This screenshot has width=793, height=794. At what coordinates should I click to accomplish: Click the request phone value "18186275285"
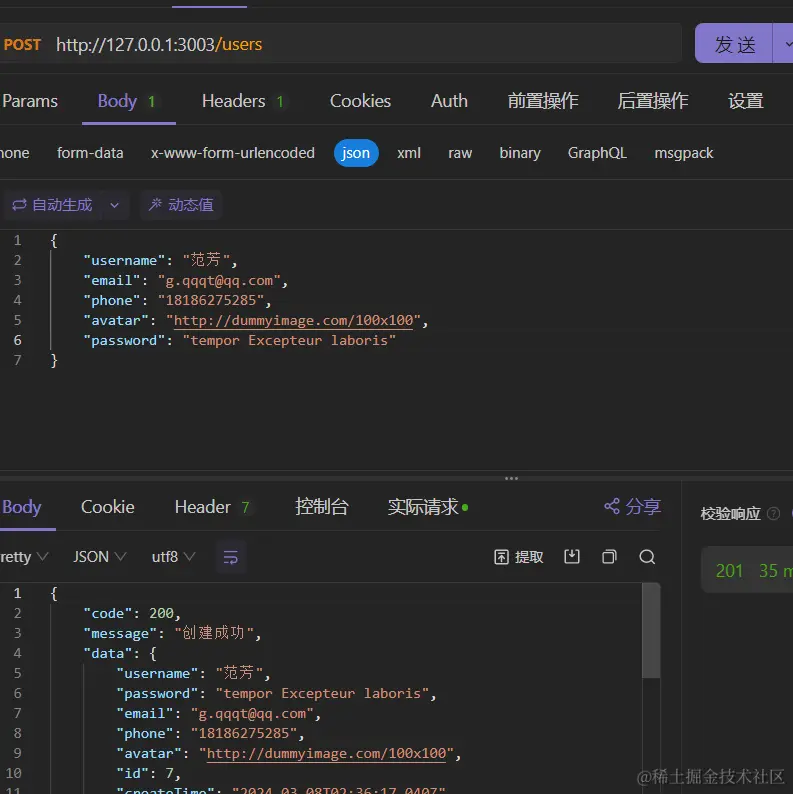tap(212, 300)
